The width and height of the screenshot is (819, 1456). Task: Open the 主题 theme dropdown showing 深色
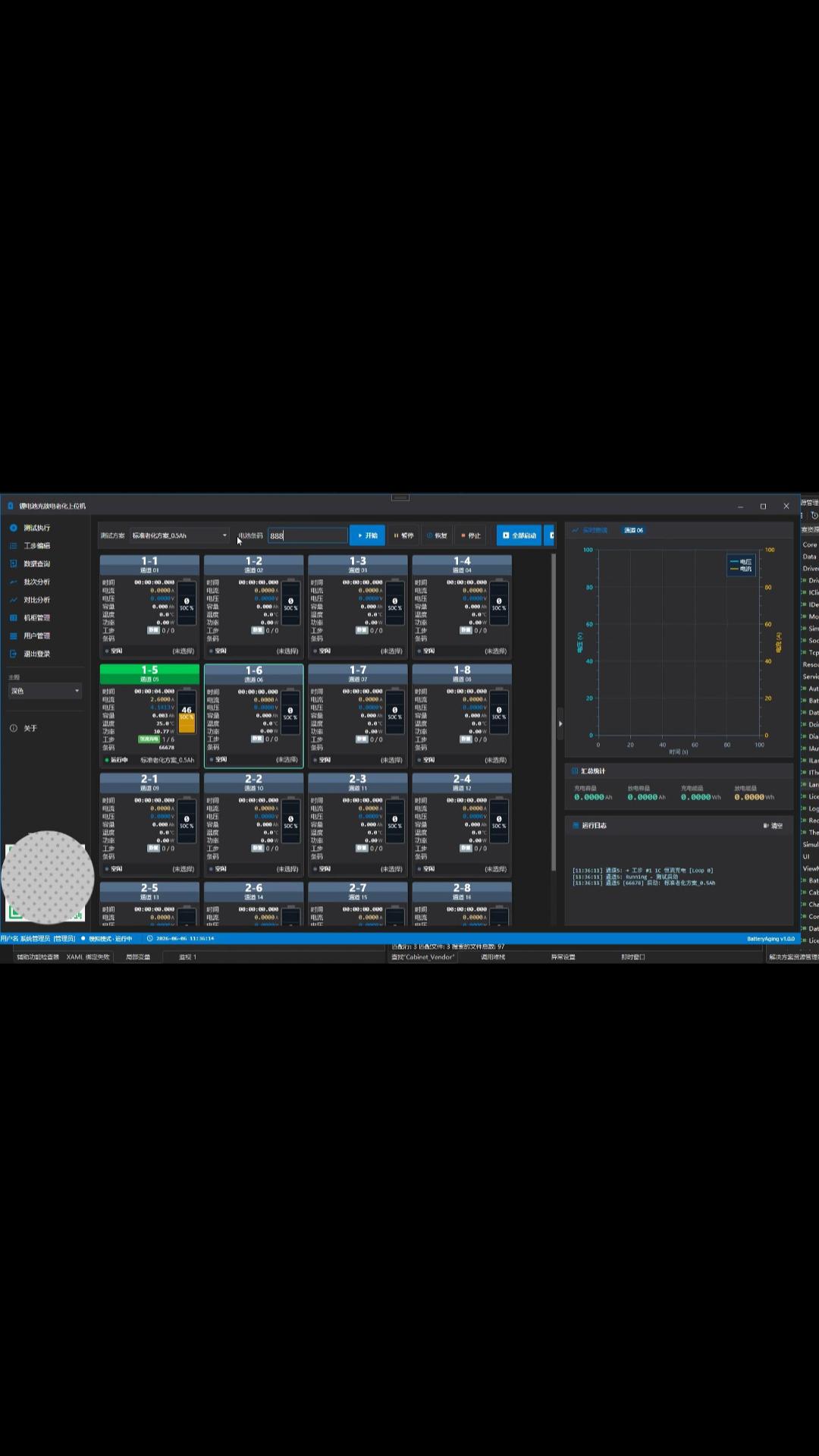coord(45,691)
